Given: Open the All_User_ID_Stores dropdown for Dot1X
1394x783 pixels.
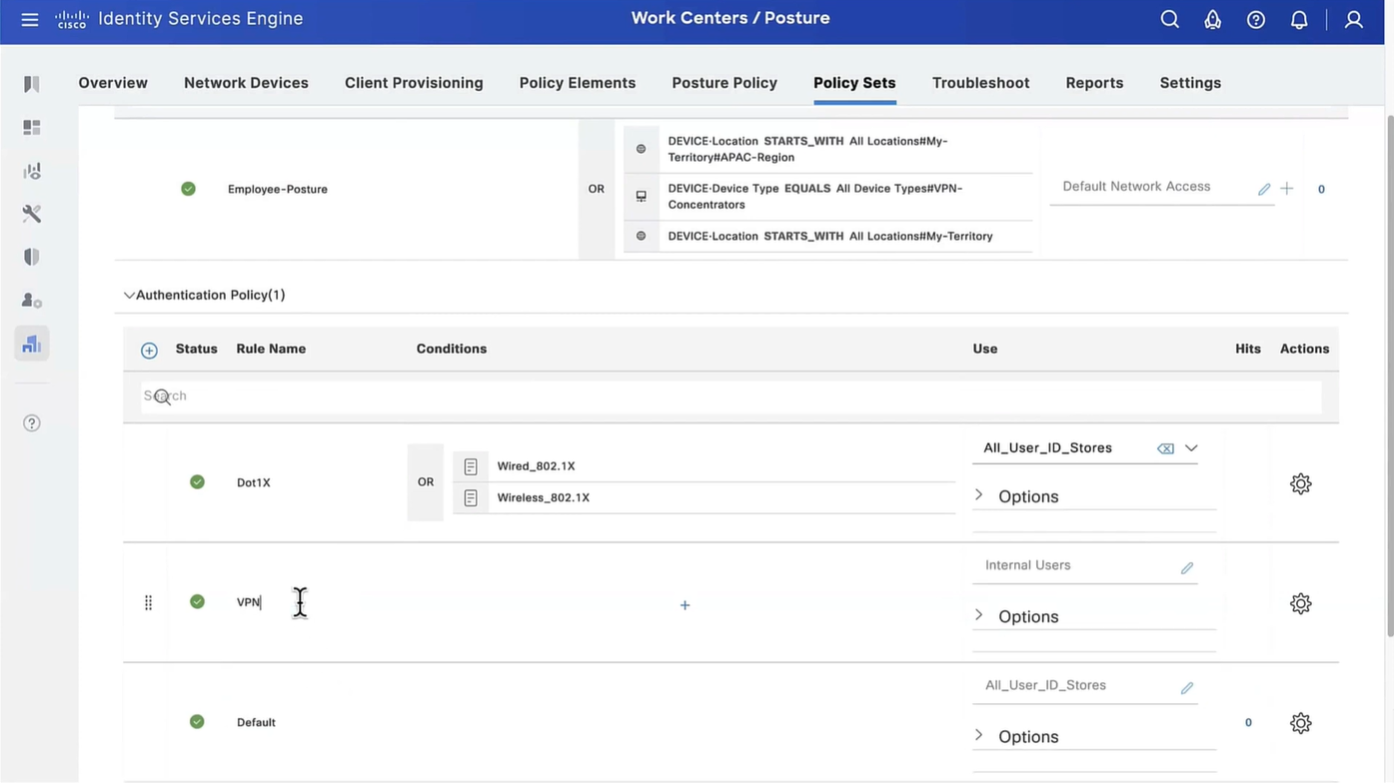Looking at the screenshot, I should (x=1191, y=449).
